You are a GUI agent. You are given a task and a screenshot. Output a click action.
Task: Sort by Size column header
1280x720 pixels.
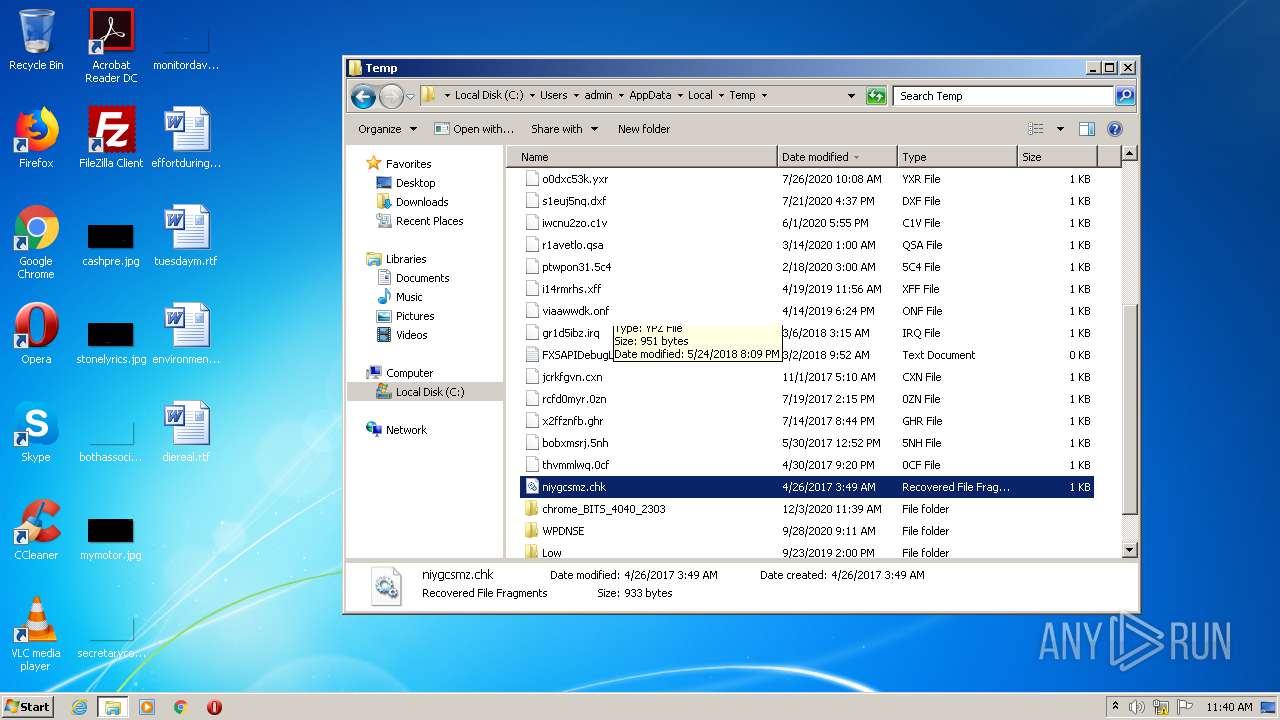pos(1057,157)
